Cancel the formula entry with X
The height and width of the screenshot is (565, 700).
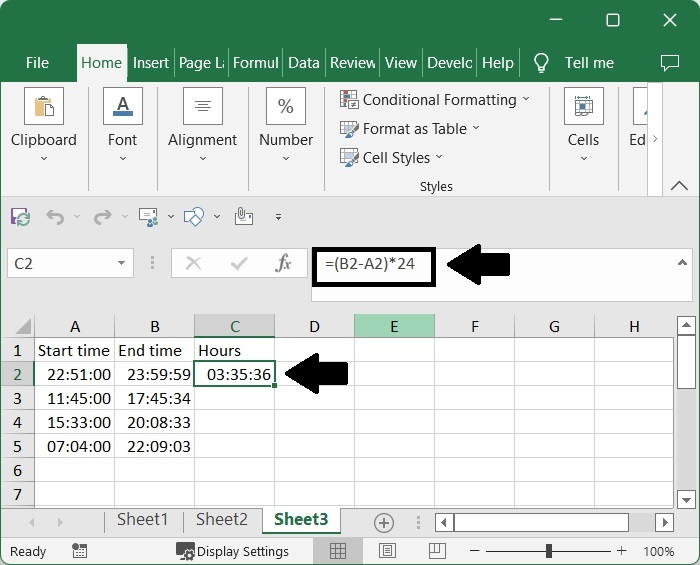pos(193,263)
